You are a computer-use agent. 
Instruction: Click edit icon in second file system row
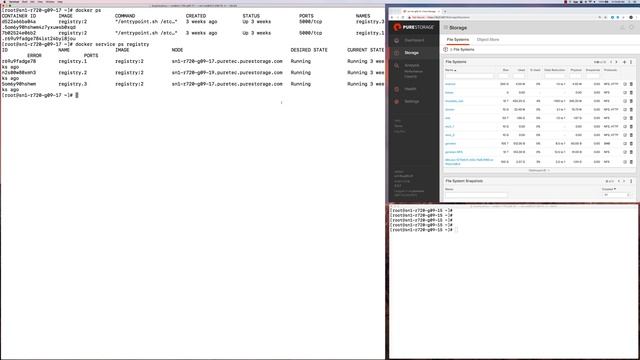625,93
